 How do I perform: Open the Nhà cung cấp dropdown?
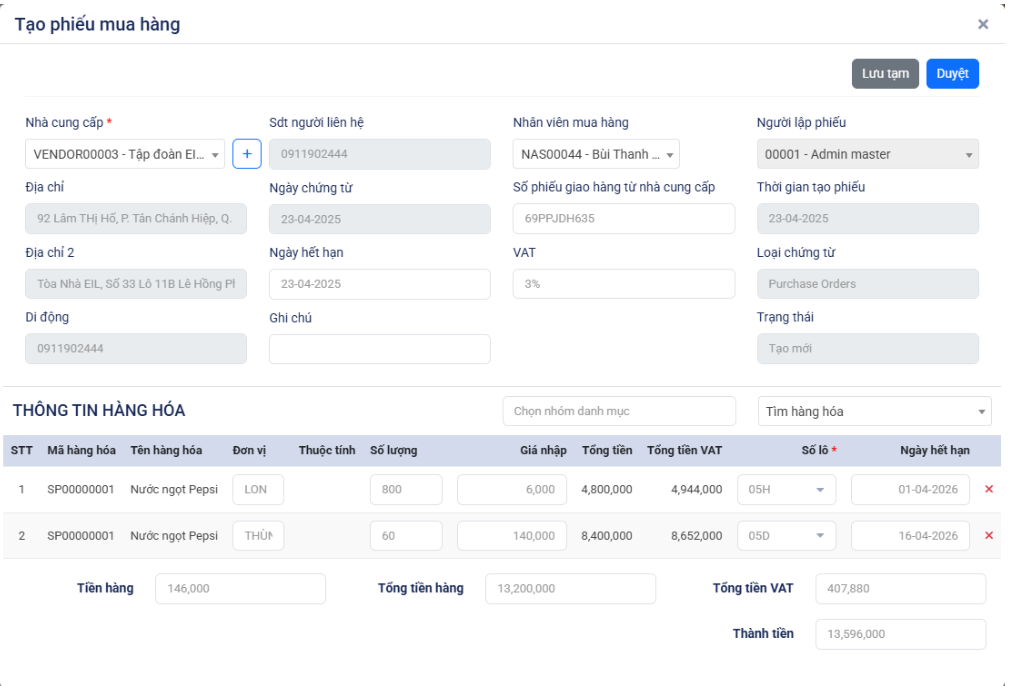[125, 154]
